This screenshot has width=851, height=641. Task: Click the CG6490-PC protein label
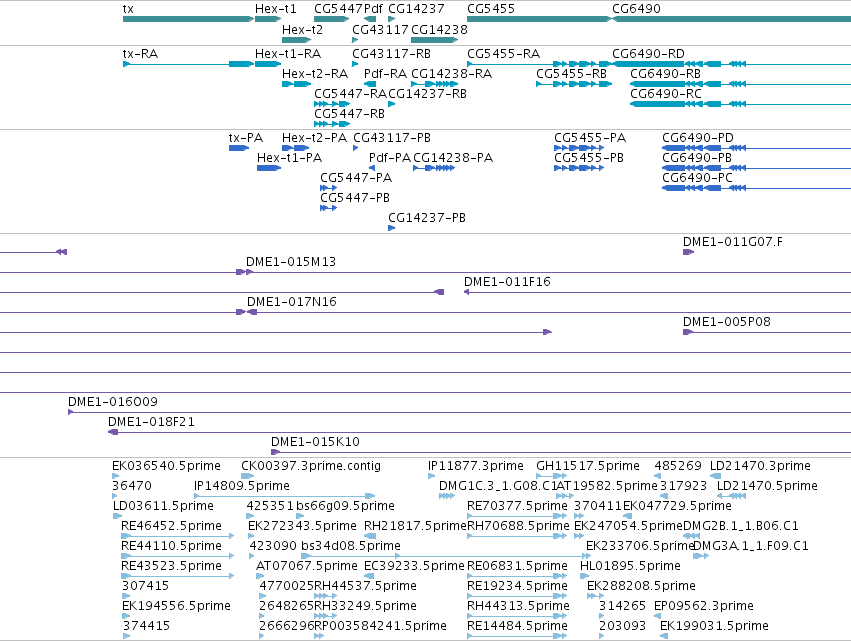click(x=697, y=177)
